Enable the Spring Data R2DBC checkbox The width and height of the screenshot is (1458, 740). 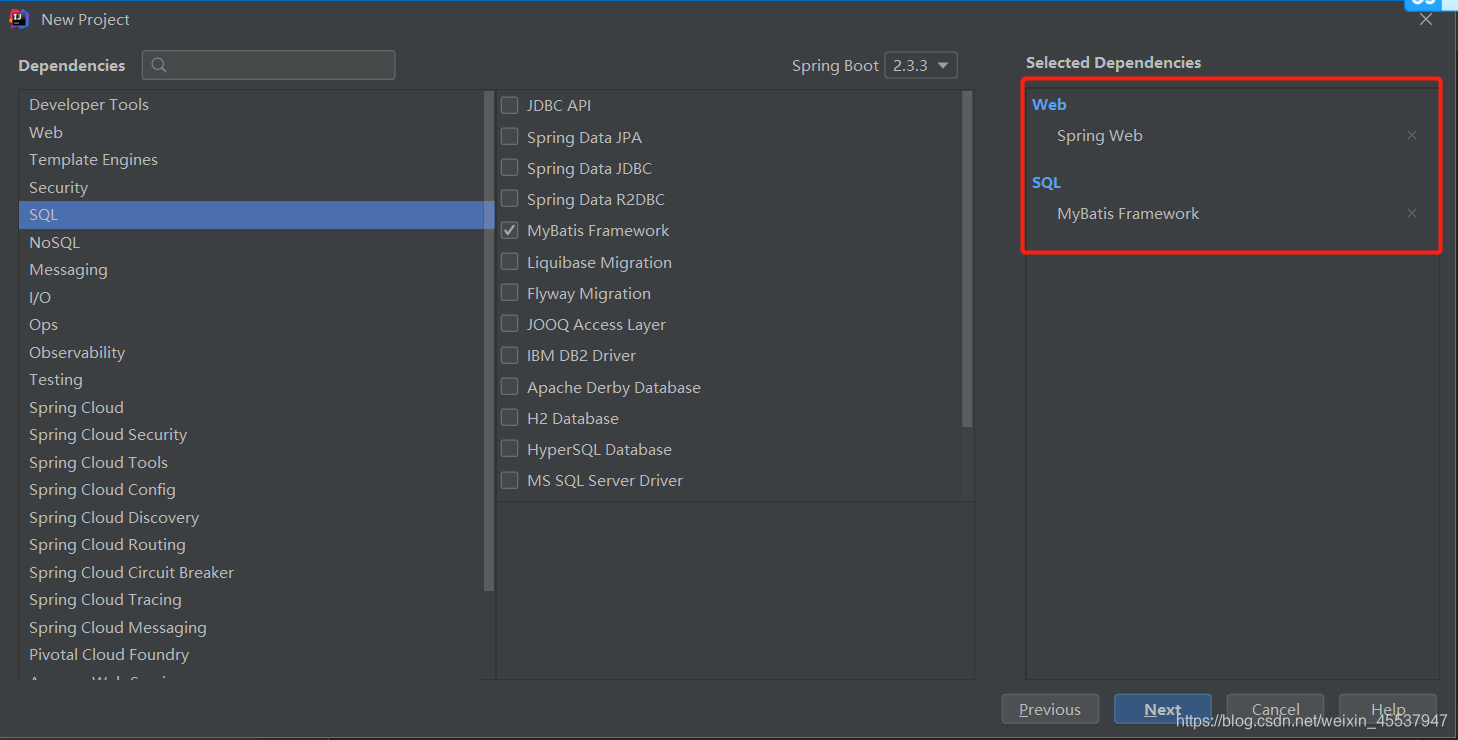point(510,199)
